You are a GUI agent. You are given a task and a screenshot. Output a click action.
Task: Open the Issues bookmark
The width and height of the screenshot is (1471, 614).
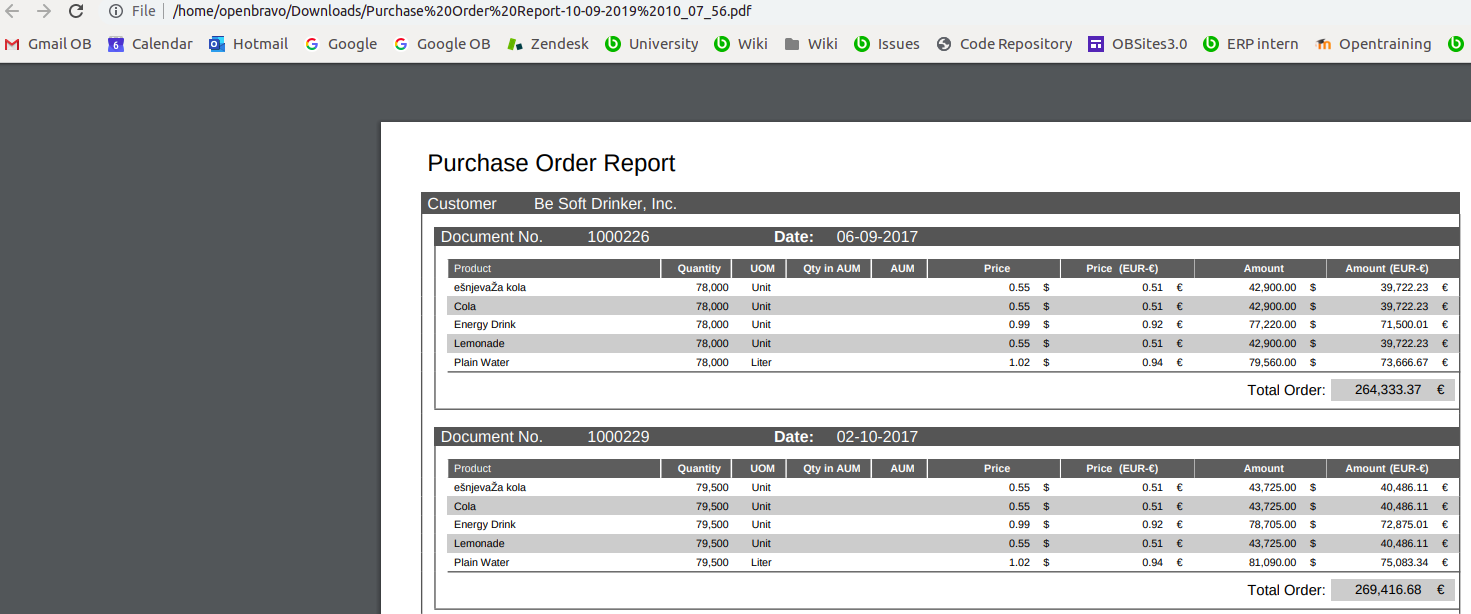click(x=887, y=44)
